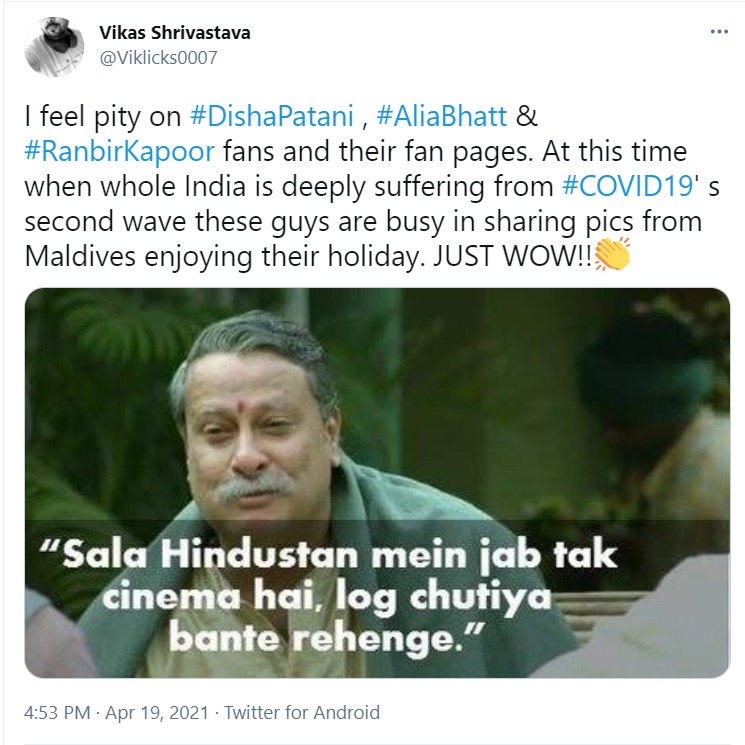Screen dimensions: 745x745
Task: Open Vikas Shrivastava's profile avatar
Action: coord(54,47)
